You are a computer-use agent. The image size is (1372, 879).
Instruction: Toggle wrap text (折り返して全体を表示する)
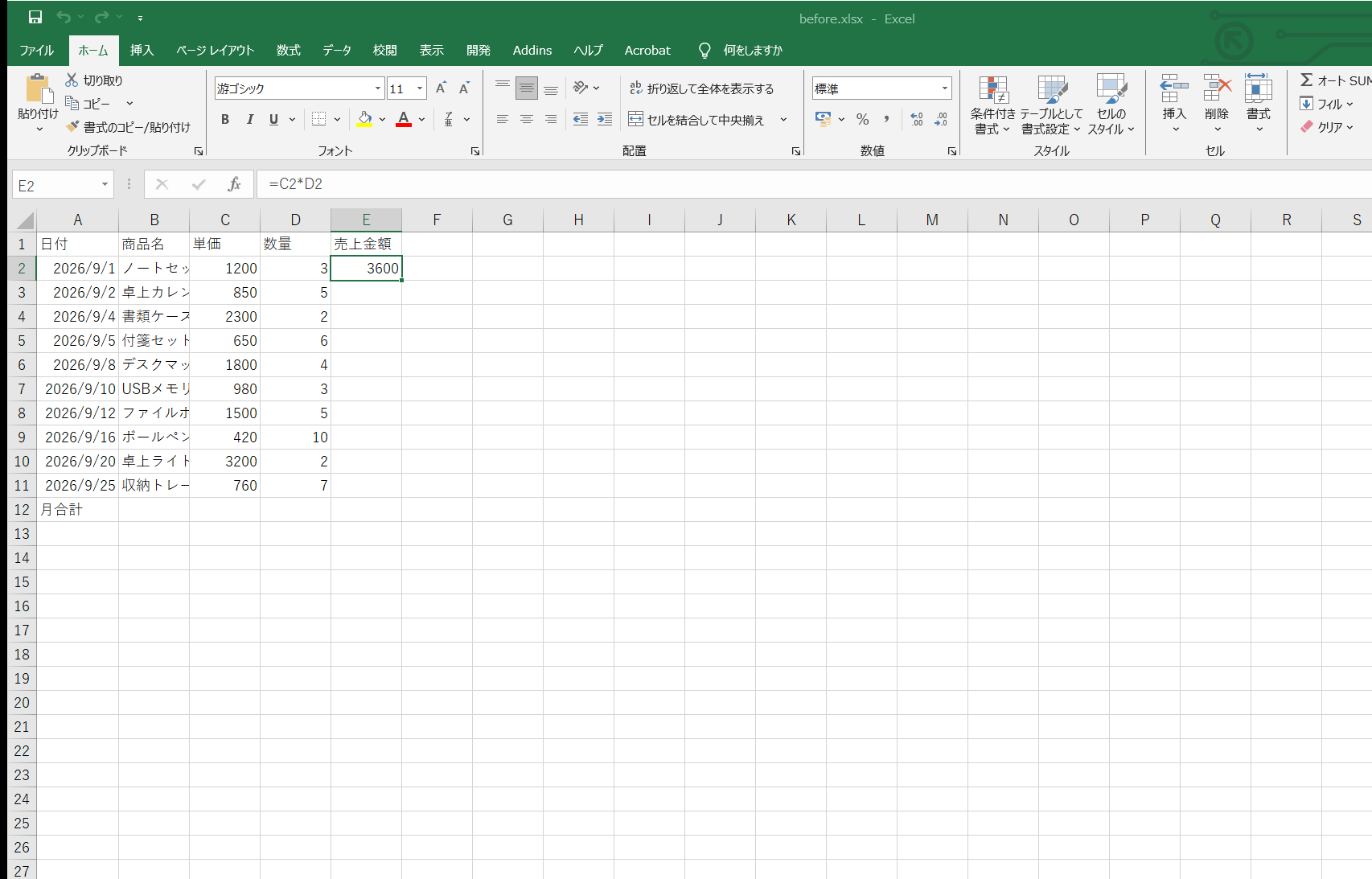701,88
